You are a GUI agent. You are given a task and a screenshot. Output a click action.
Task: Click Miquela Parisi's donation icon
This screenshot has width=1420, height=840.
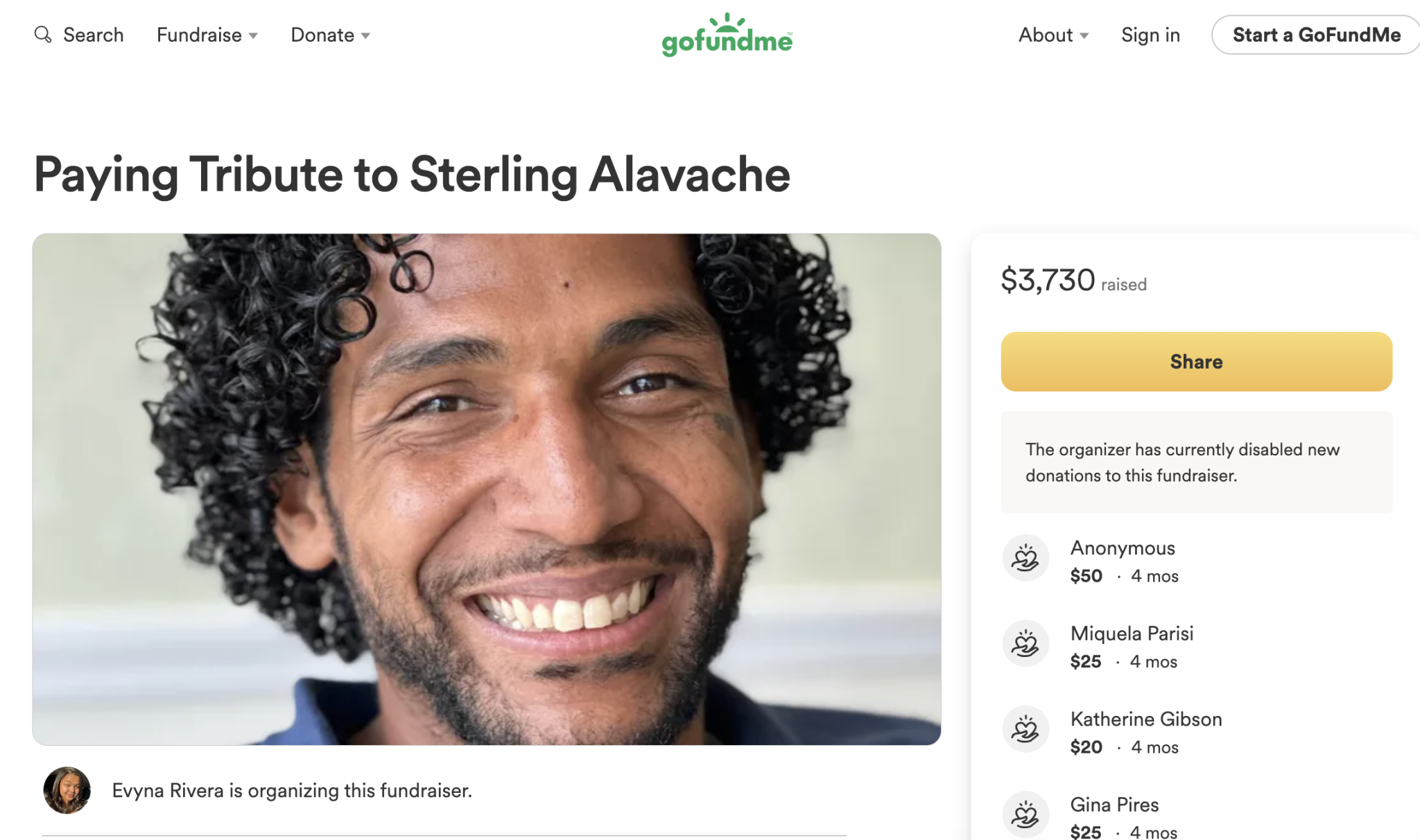click(1025, 644)
